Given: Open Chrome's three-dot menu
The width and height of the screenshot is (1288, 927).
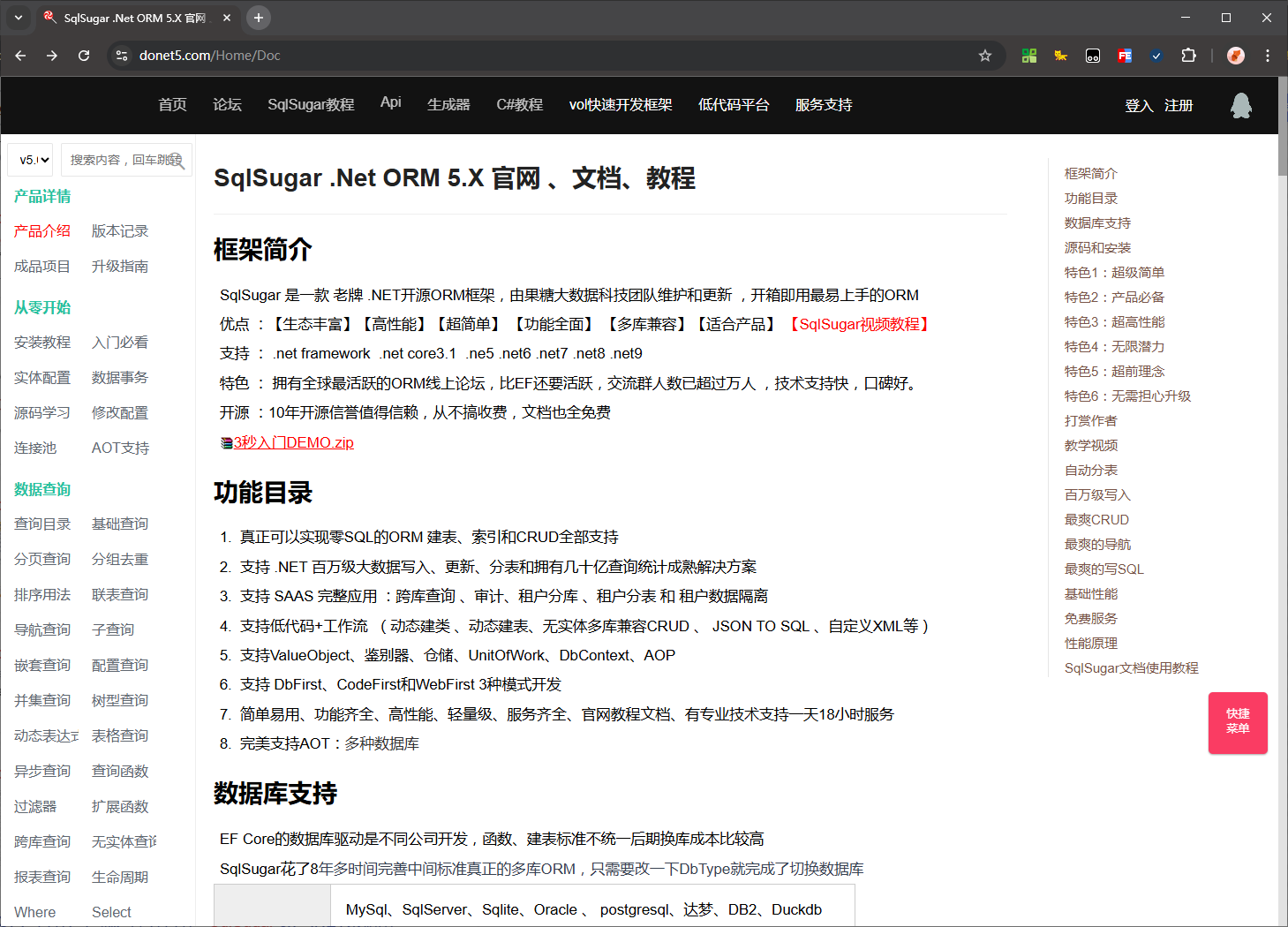Looking at the screenshot, I should (1268, 56).
